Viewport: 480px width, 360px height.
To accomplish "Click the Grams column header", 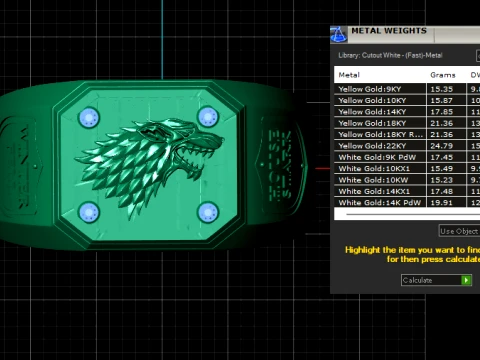I will [x=443, y=75].
